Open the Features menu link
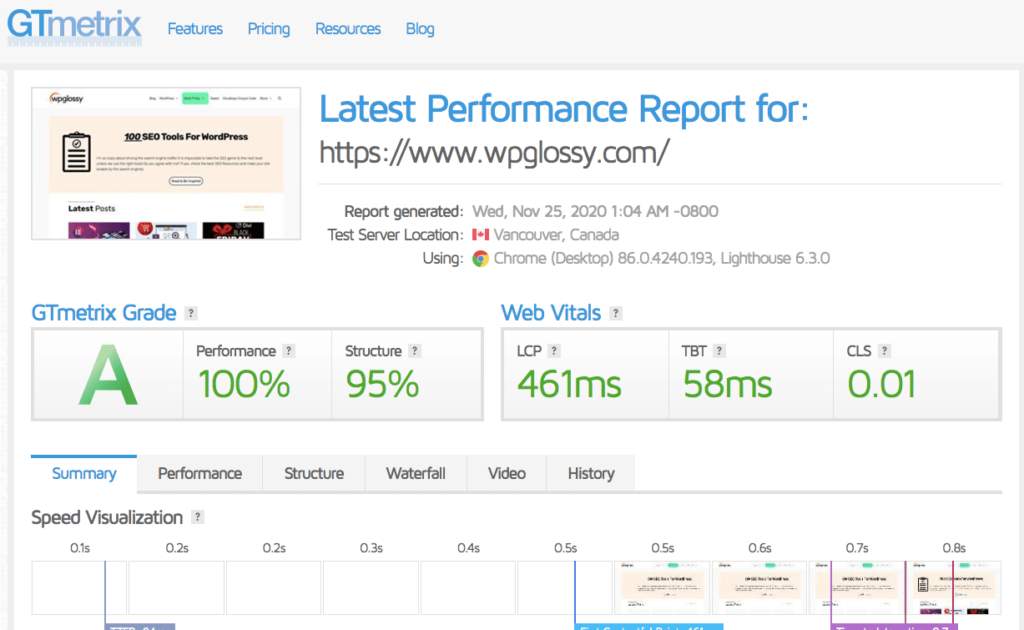This screenshot has height=630, width=1024. [x=195, y=29]
